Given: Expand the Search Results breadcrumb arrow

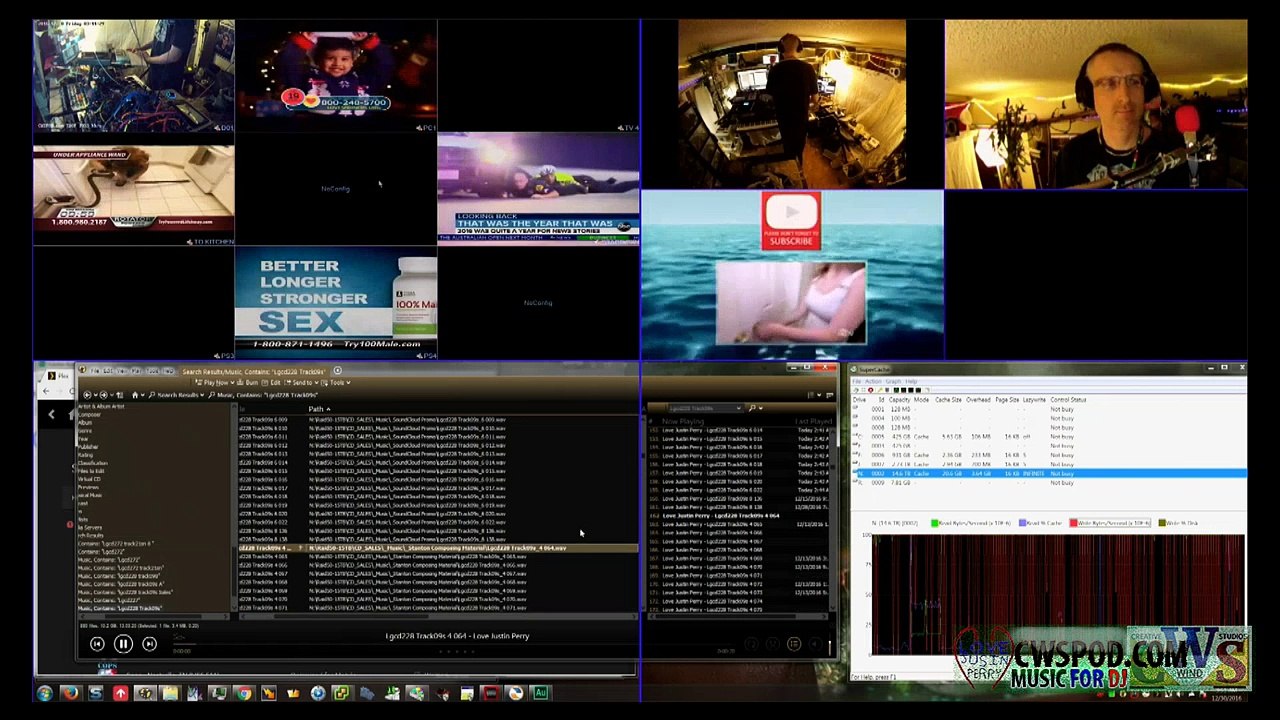Looking at the screenshot, I should [x=204, y=395].
